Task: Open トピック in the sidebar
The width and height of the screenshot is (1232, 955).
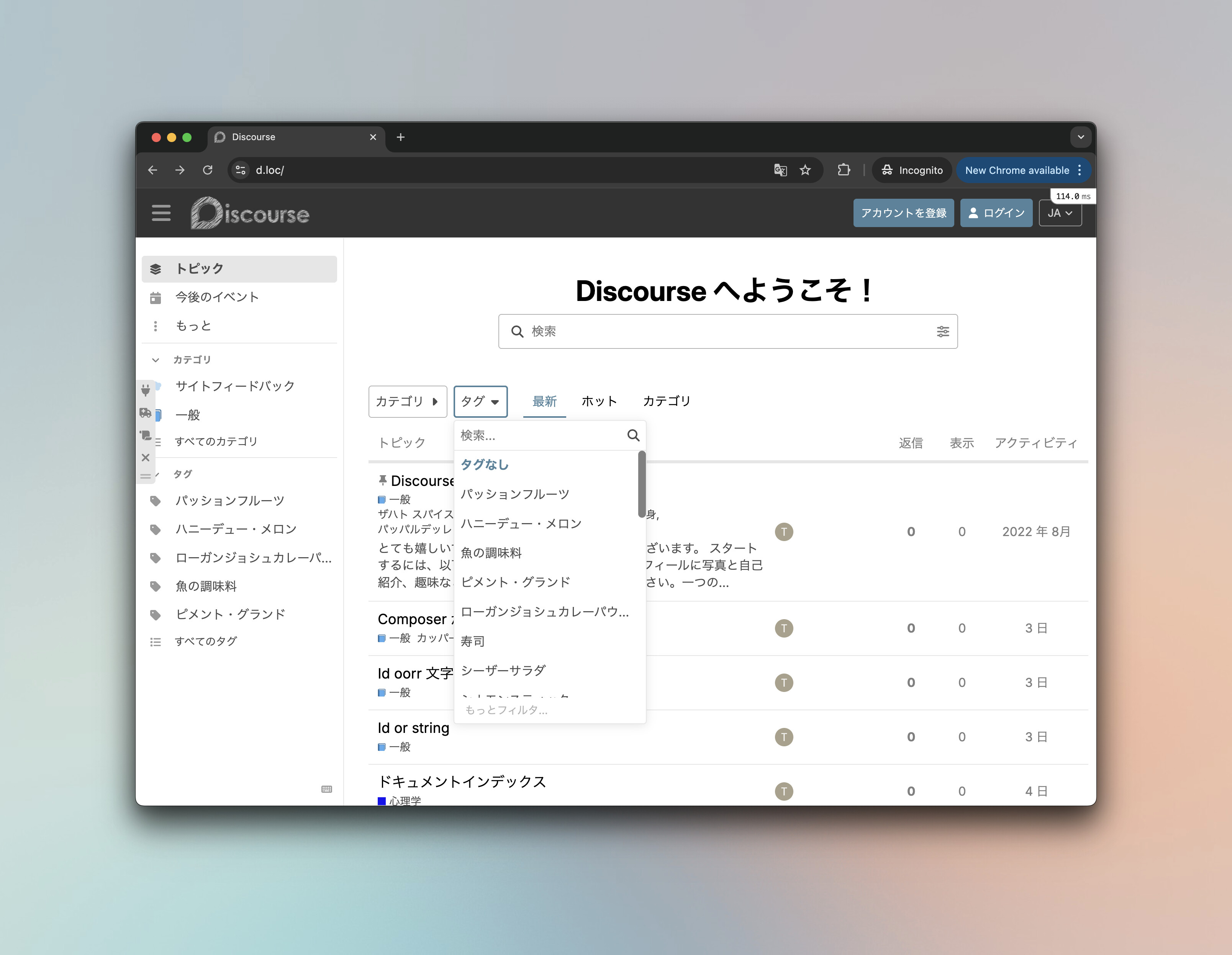Action: click(x=239, y=269)
